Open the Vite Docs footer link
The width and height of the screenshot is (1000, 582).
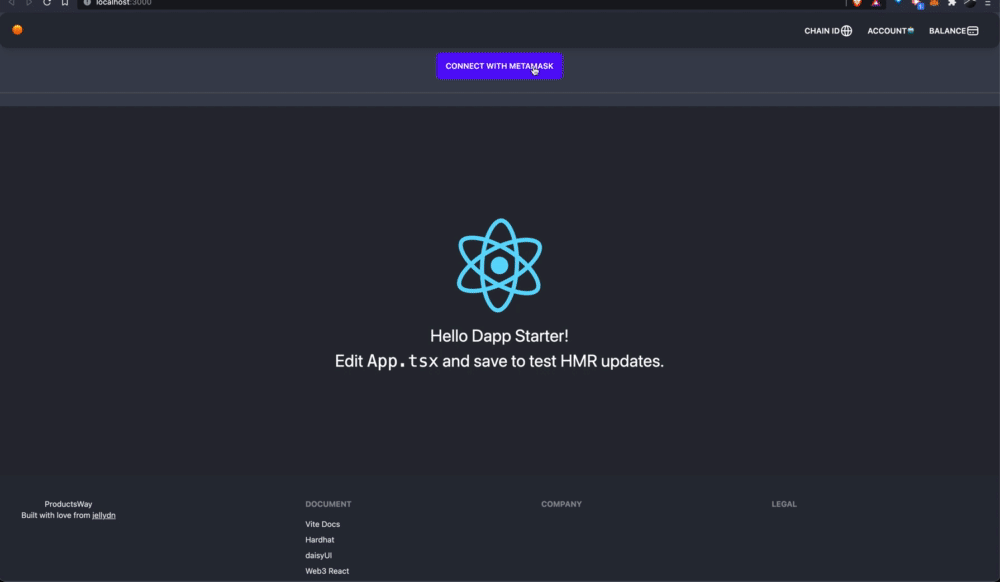tap(323, 524)
